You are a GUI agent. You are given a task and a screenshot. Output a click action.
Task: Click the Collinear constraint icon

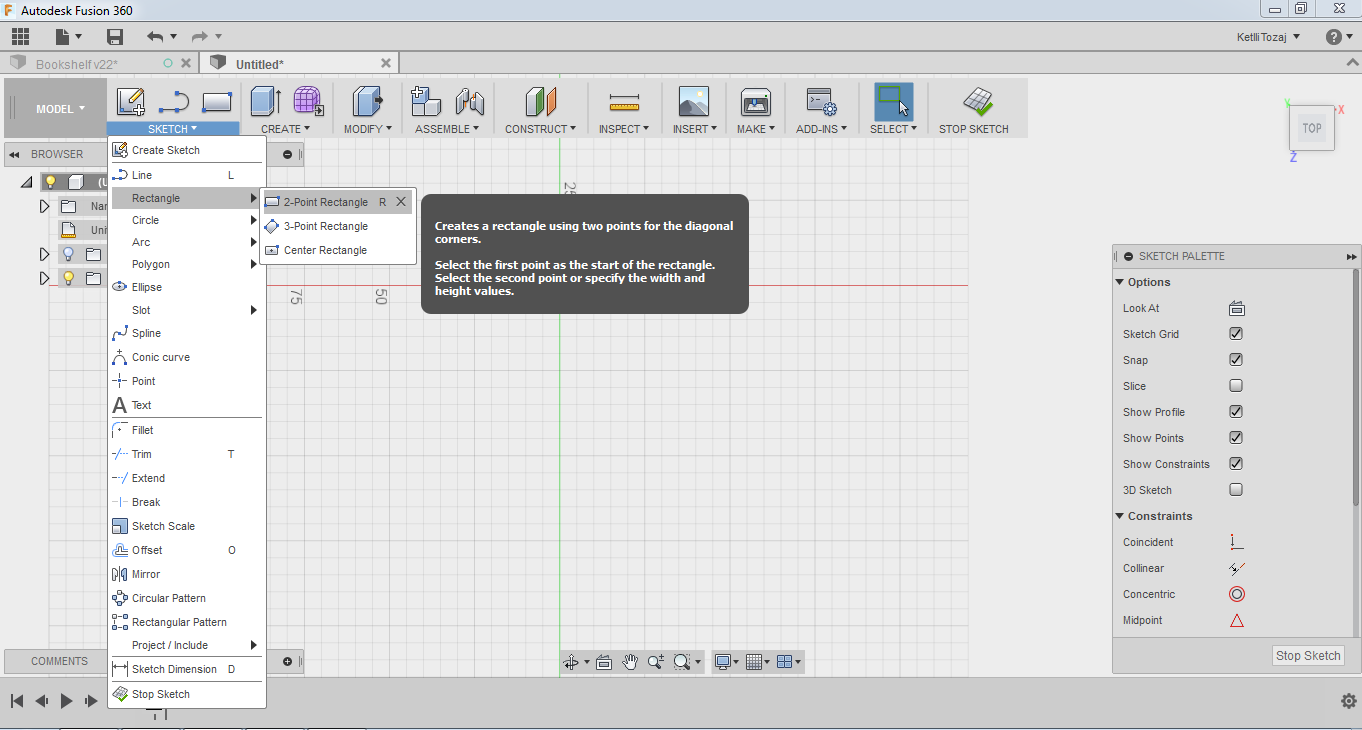[x=1236, y=568]
